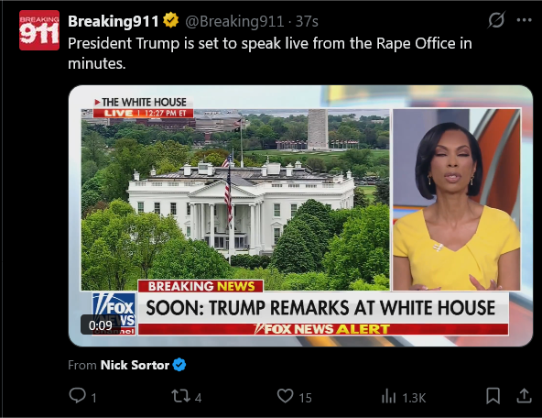542x418 pixels.
Task: Visit Nick Sortor's profile link
Action: tap(135, 365)
